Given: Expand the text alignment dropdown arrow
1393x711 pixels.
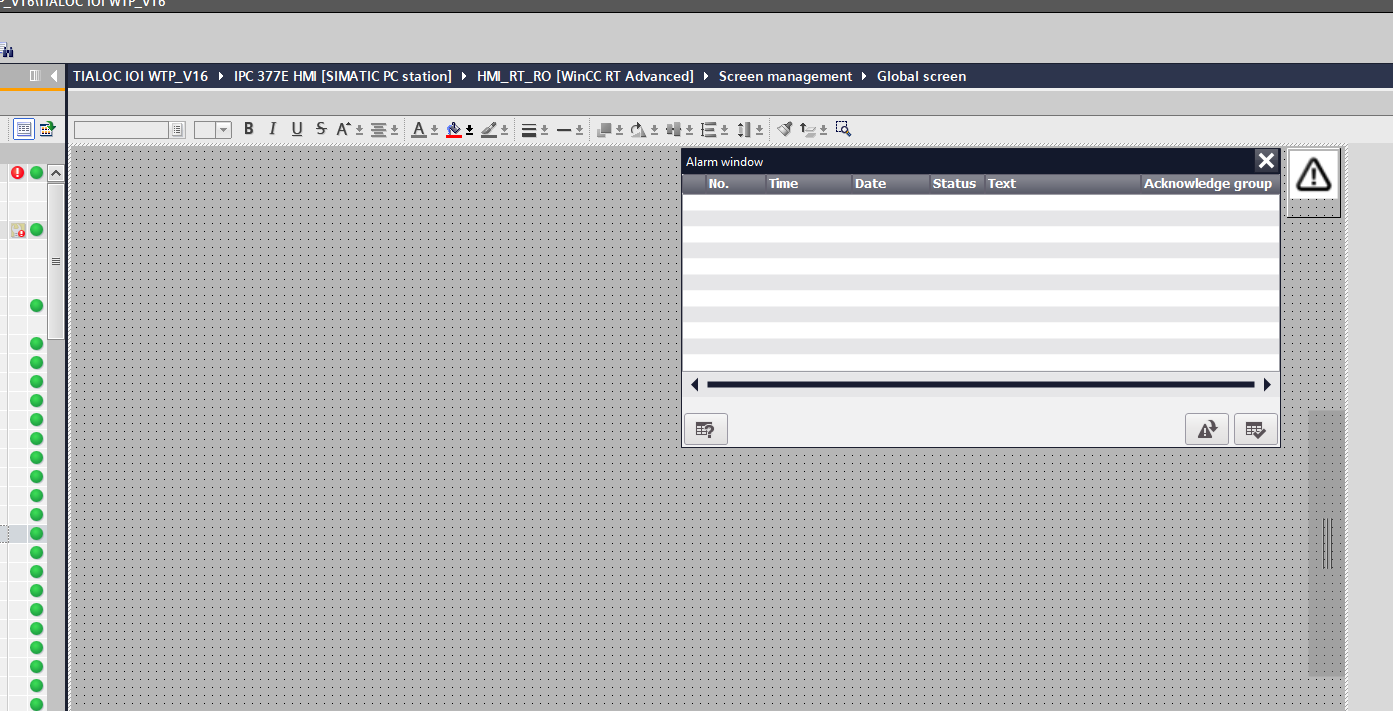Looking at the screenshot, I should pos(394,130).
